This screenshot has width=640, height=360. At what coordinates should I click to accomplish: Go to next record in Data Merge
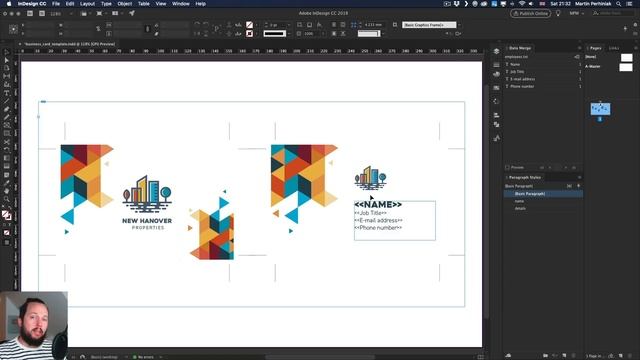(566, 167)
